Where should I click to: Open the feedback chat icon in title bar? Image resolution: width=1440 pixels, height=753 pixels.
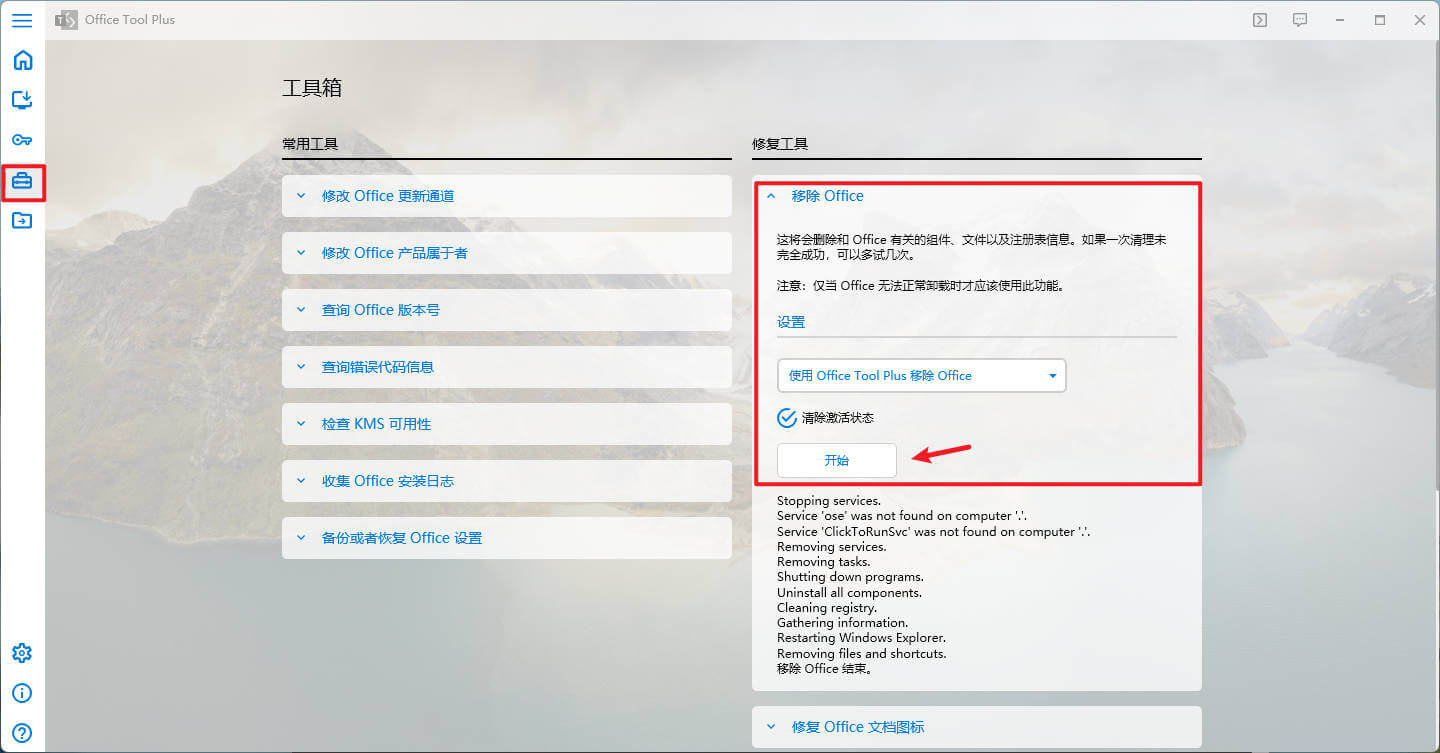tap(1300, 20)
